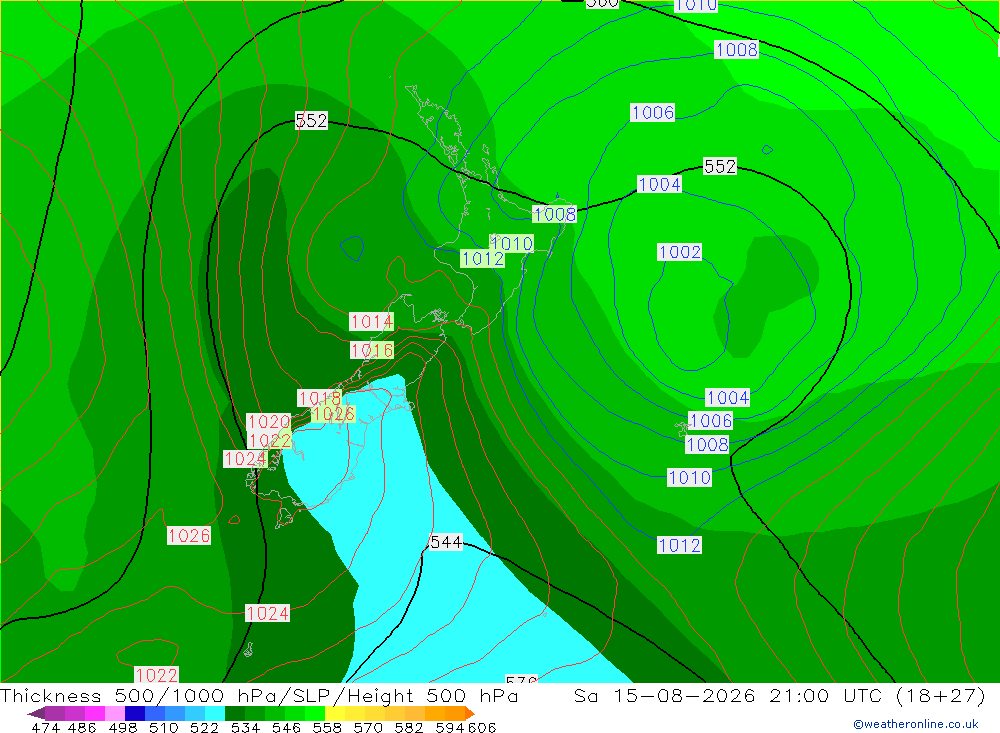Click the 534 value on the legend

point(245,727)
